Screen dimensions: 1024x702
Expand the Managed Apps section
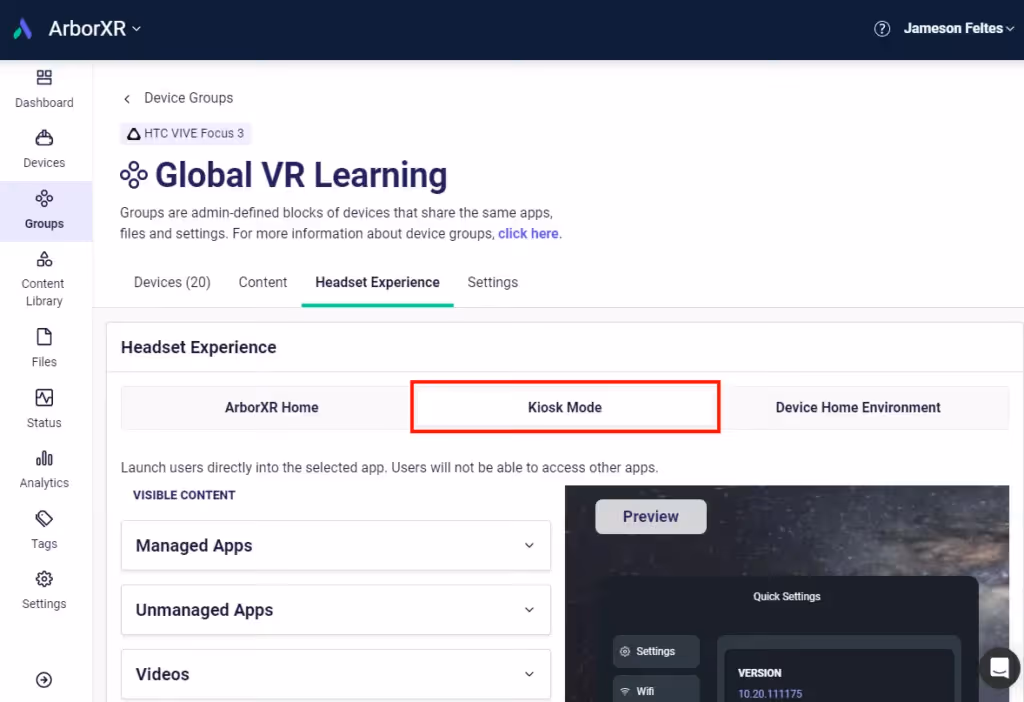point(336,545)
